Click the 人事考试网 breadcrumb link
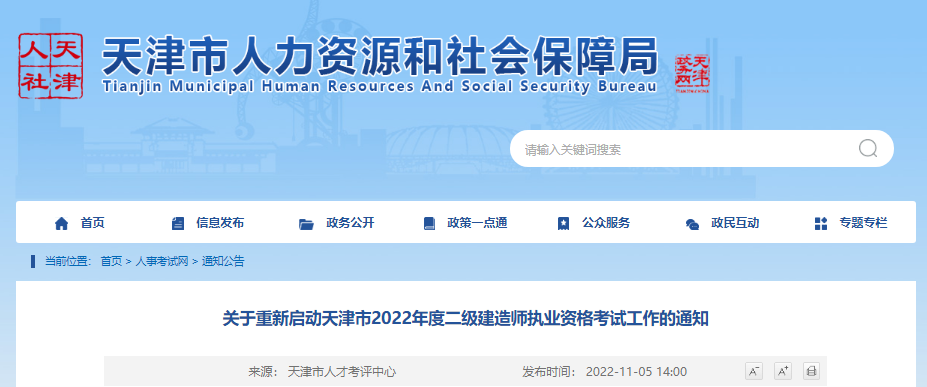This screenshot has width=927, height=387. point(162,261)
